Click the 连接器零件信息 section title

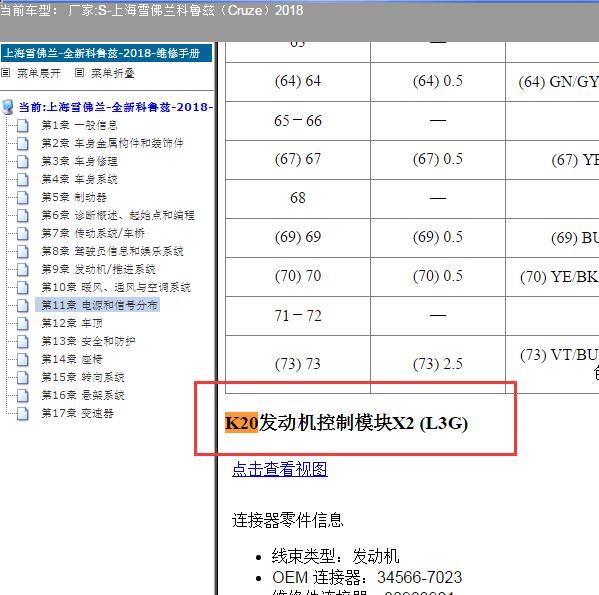287,521
